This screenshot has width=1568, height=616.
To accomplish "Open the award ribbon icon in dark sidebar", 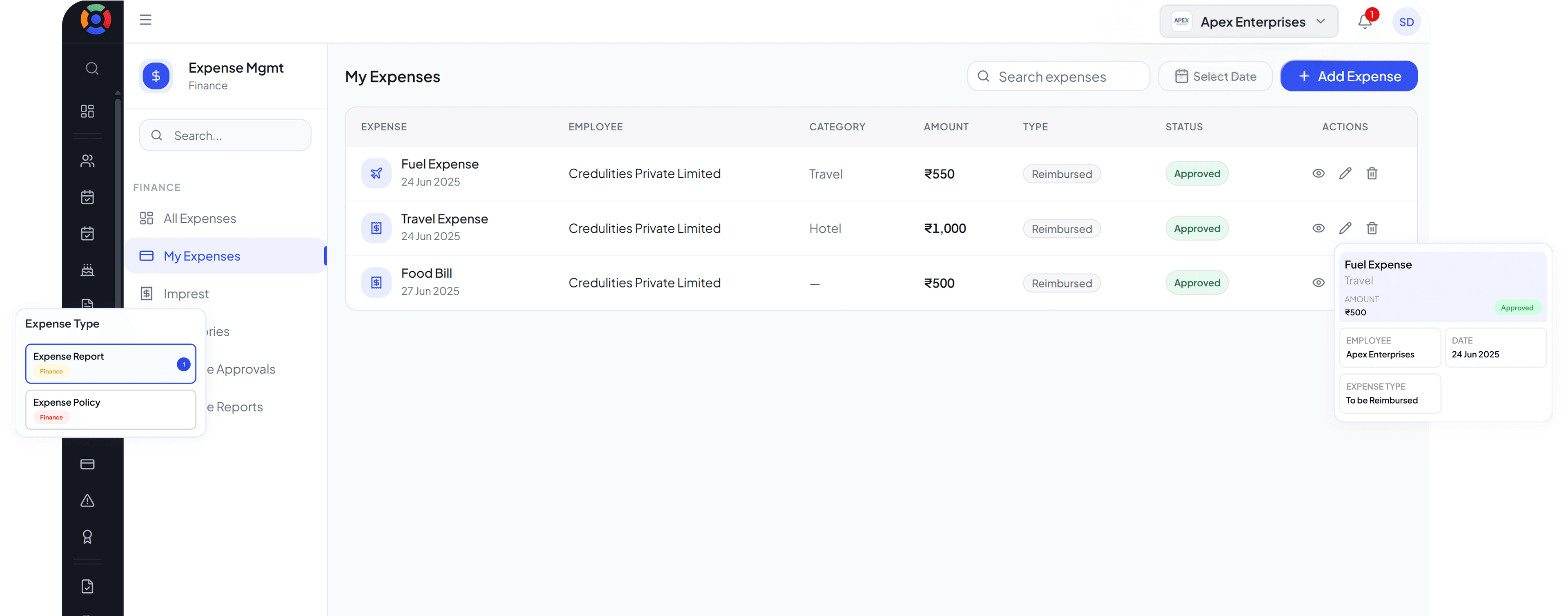I will [x=87, y=537].
